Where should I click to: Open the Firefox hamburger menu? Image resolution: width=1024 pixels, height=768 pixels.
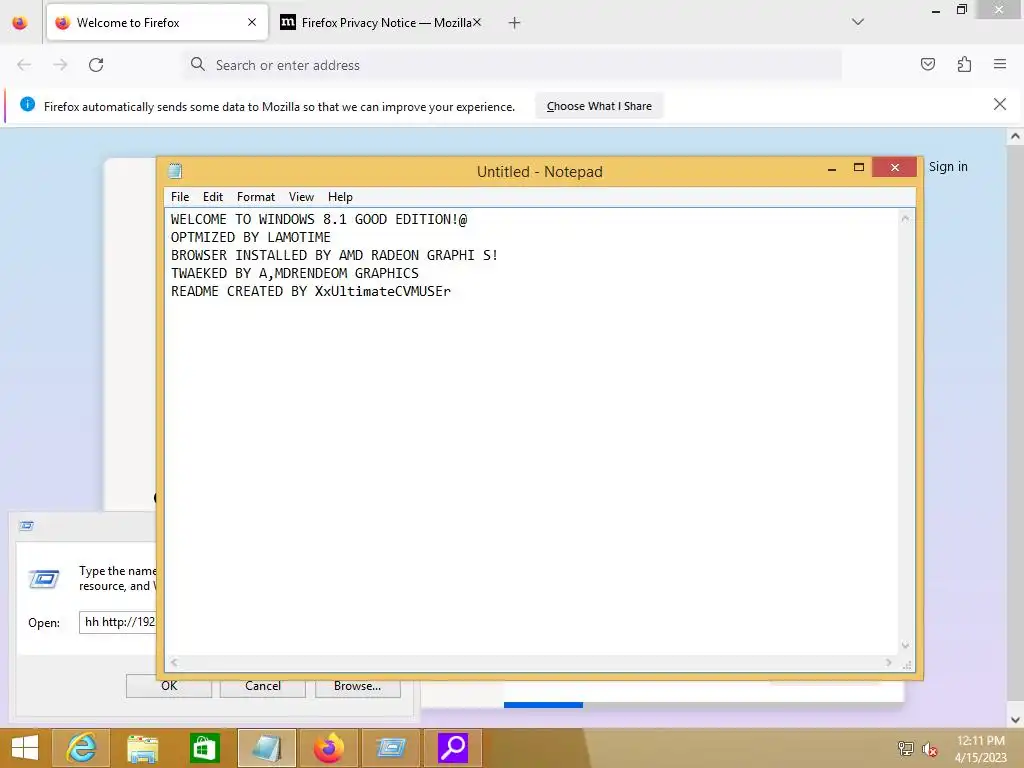tap(1000, 64)
